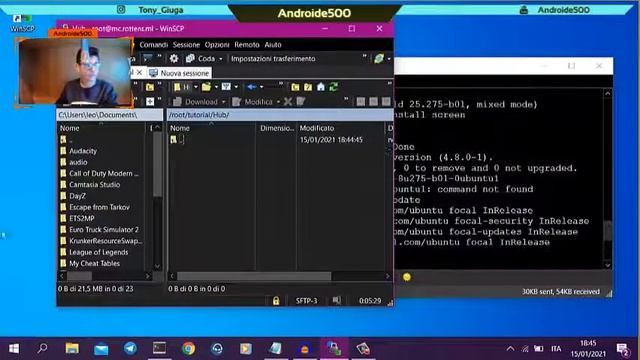Click the yellow smiley icon below terminal
This screenshot has width=640, height=360.
point(407,277)
